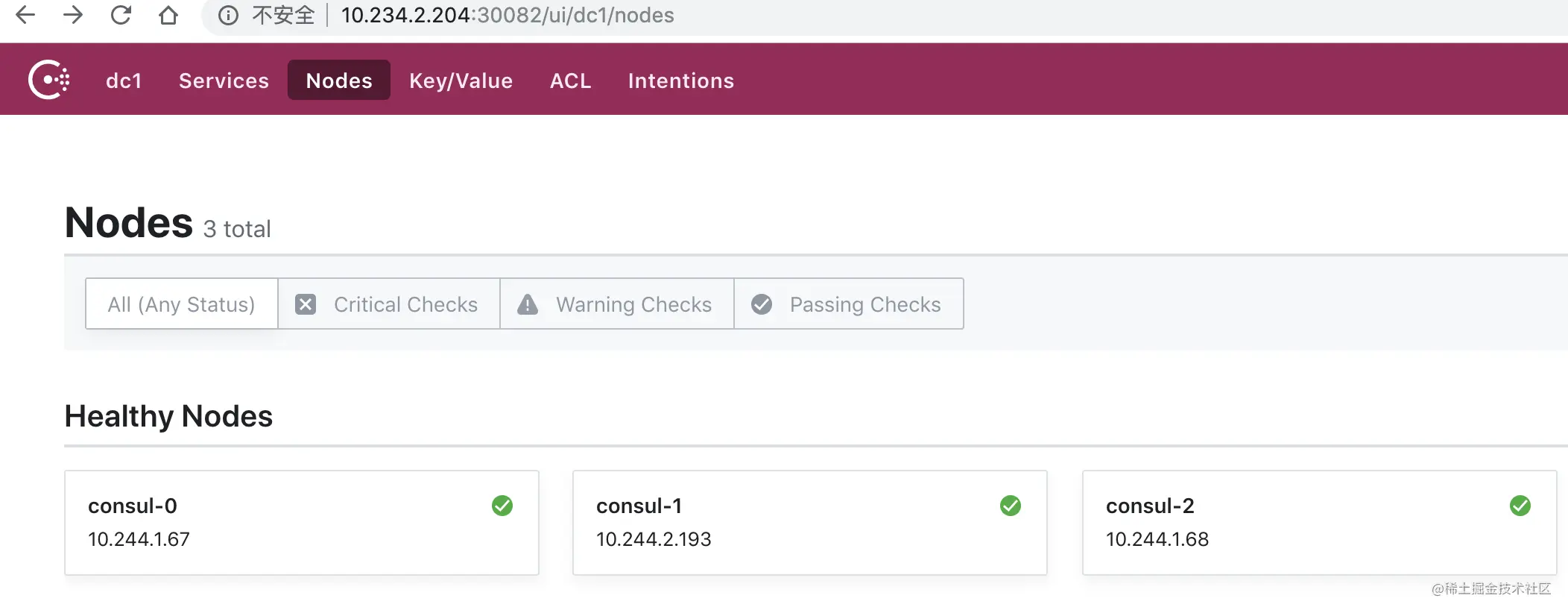The image size is (1568, 613).
Task: Click the IP address 10.244.1.68
Action: [1157, 539]
